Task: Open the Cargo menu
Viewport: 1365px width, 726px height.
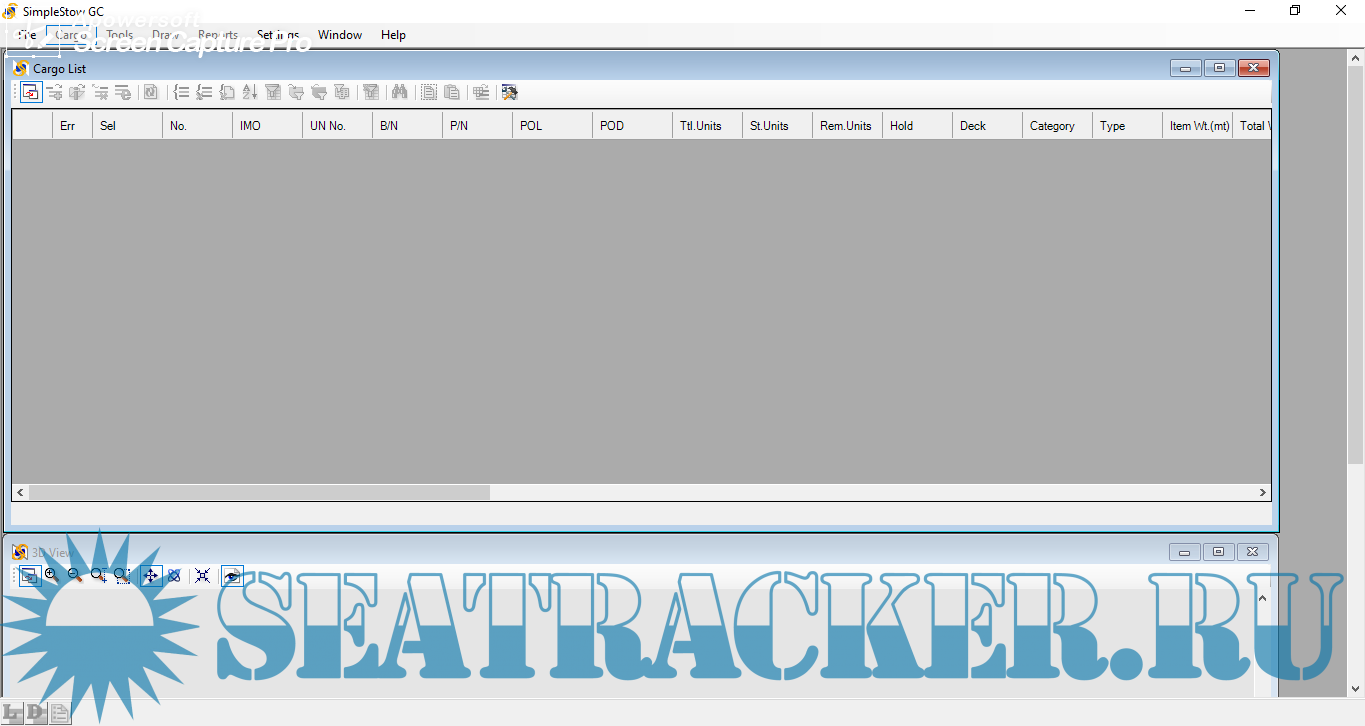Action: [71, 35]
